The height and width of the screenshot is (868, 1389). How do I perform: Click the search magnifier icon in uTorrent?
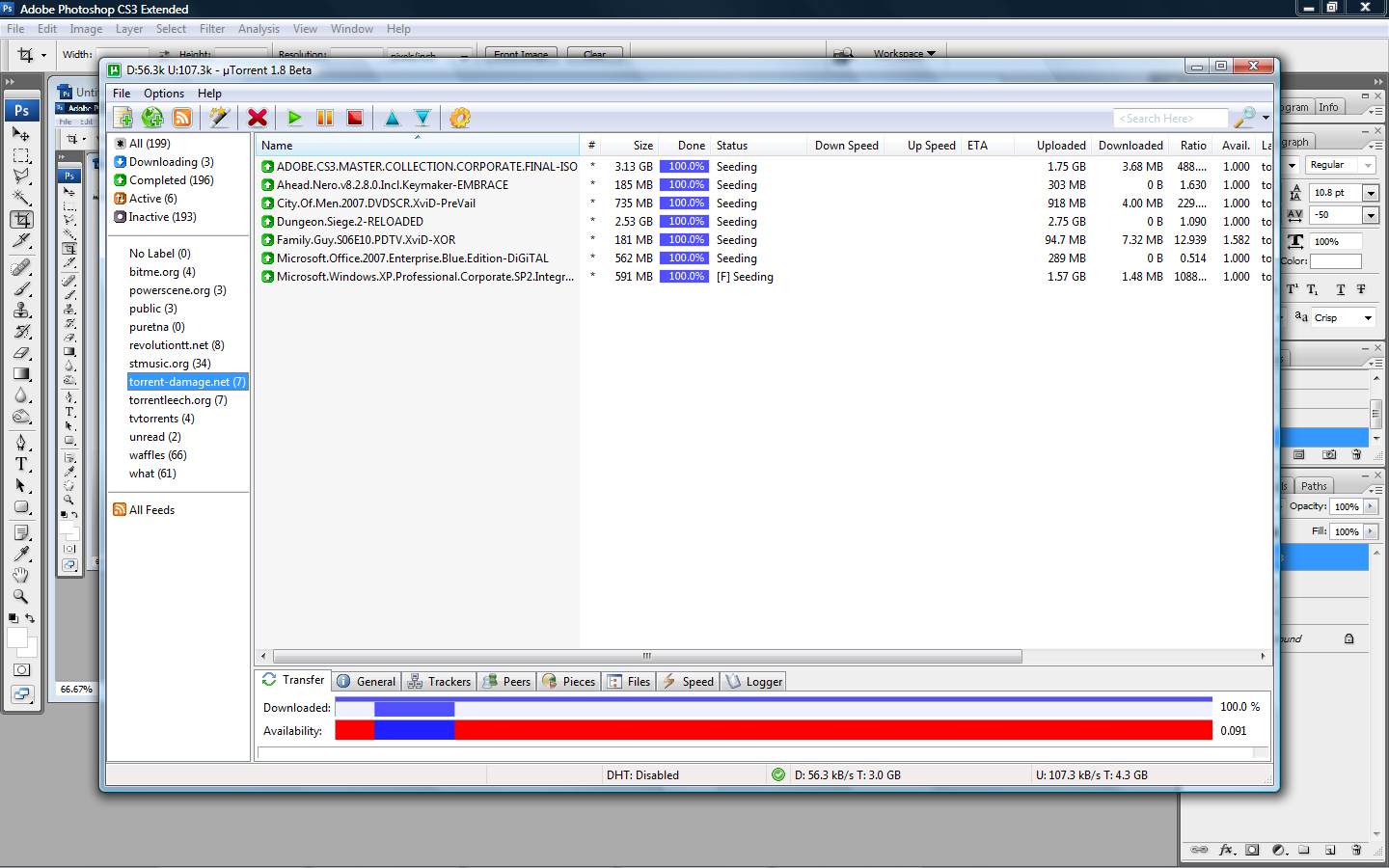[1245, 118]
